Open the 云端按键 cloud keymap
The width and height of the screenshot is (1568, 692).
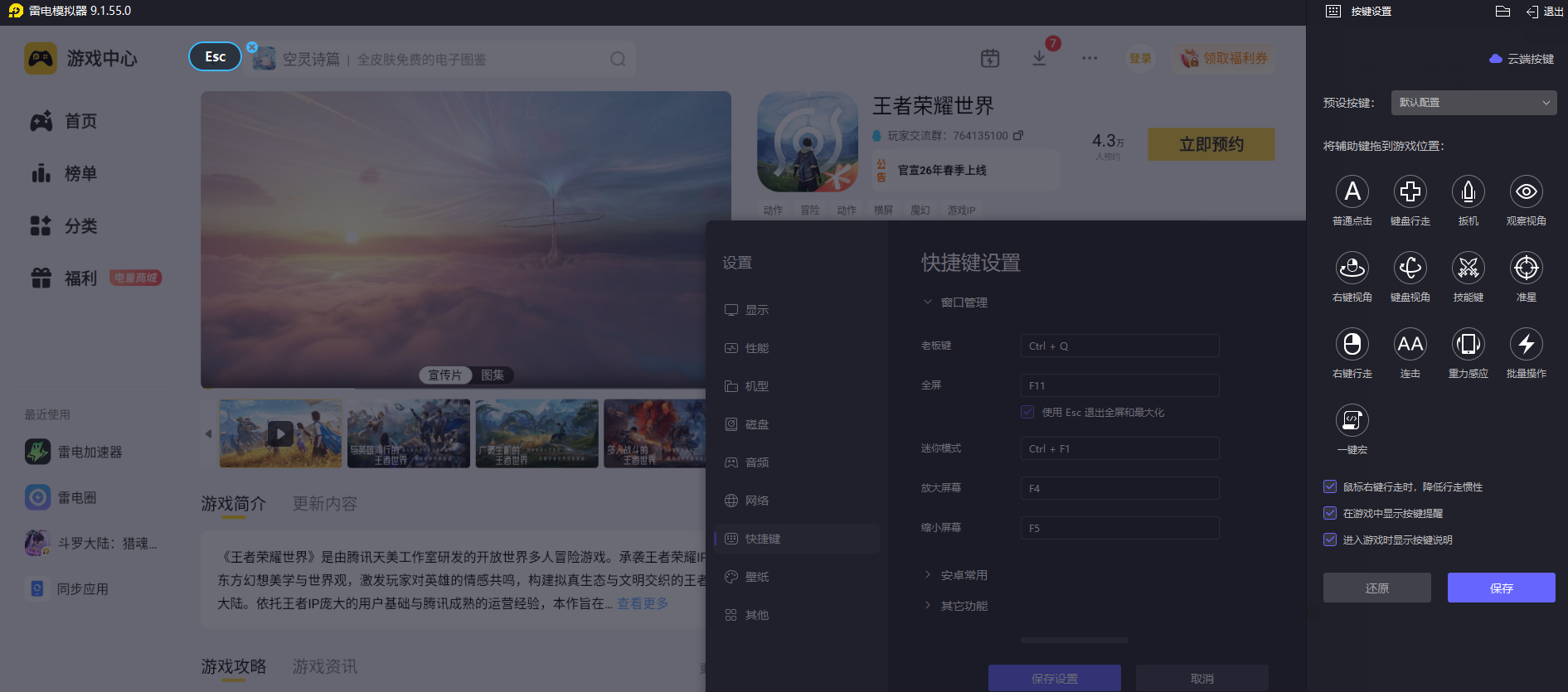1522,59
